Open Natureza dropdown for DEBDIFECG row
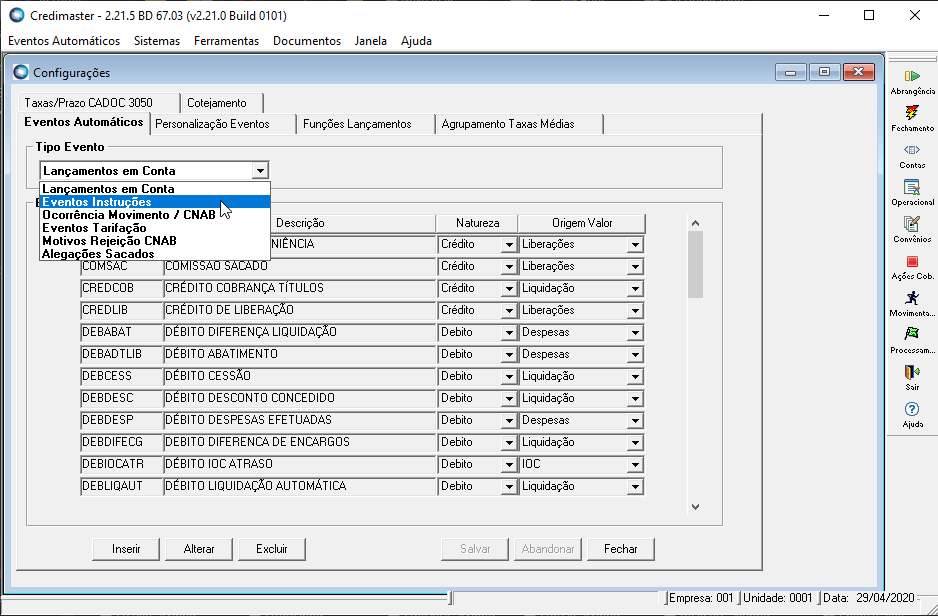 click(509, 443)
